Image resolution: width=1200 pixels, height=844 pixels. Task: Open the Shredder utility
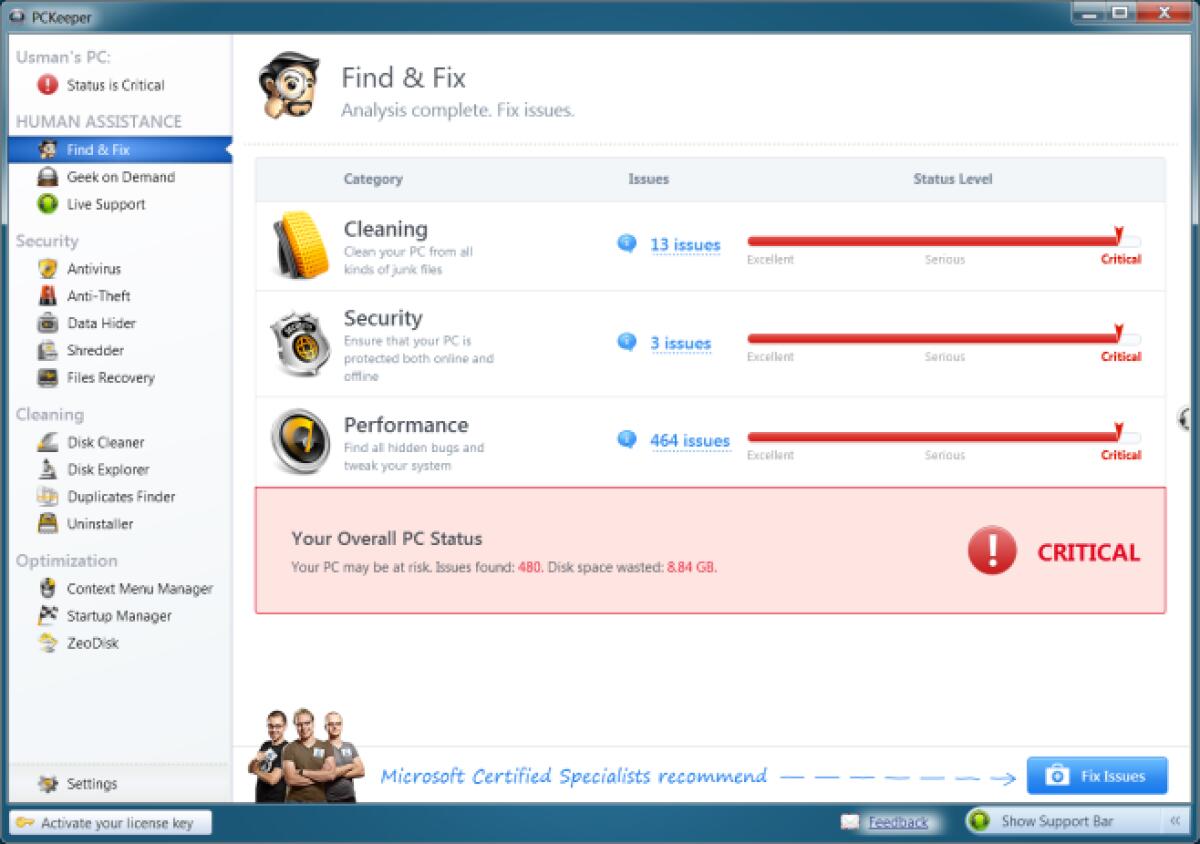coord(94,350)
